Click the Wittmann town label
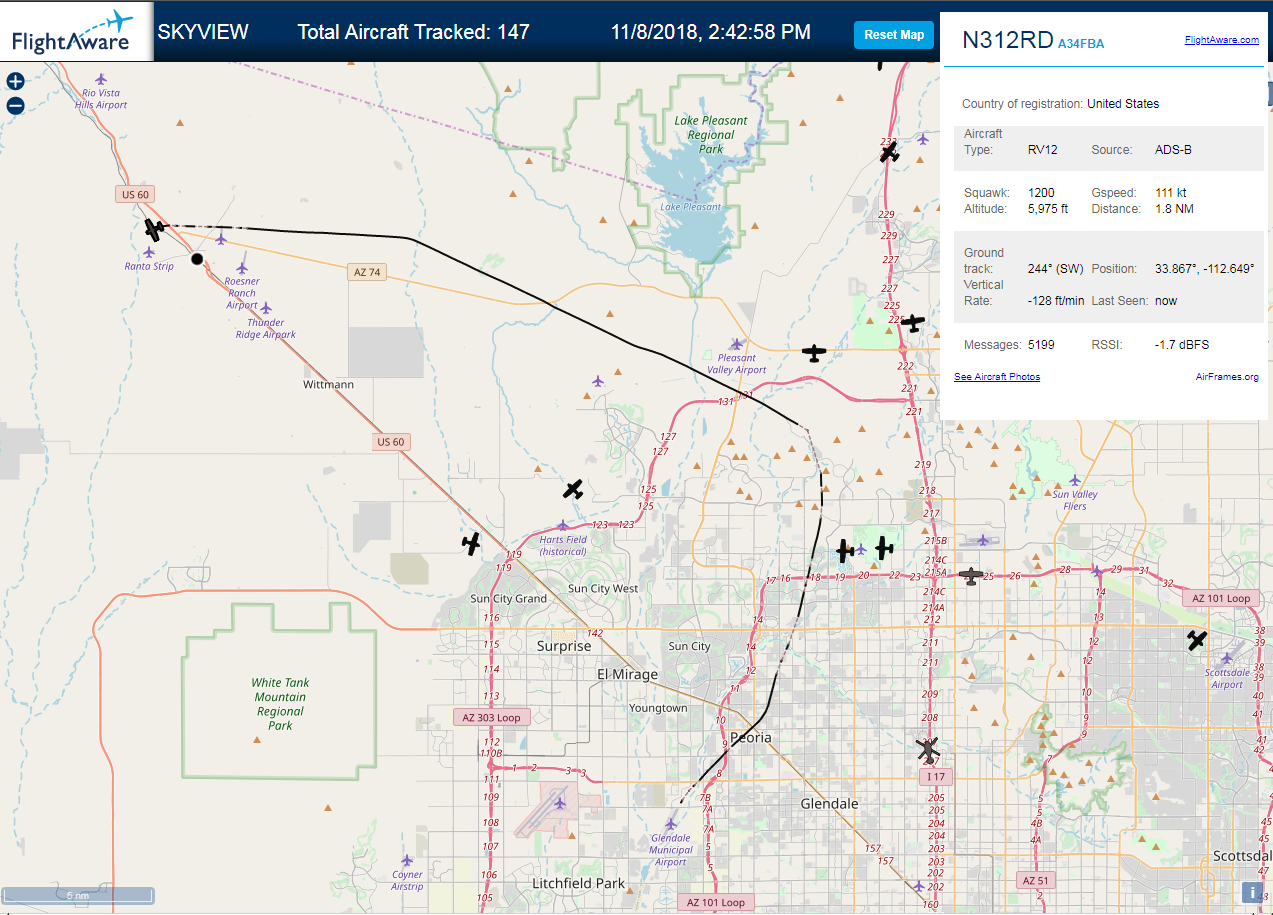This screenshot has width=1273, height=915. pos(328,384)
